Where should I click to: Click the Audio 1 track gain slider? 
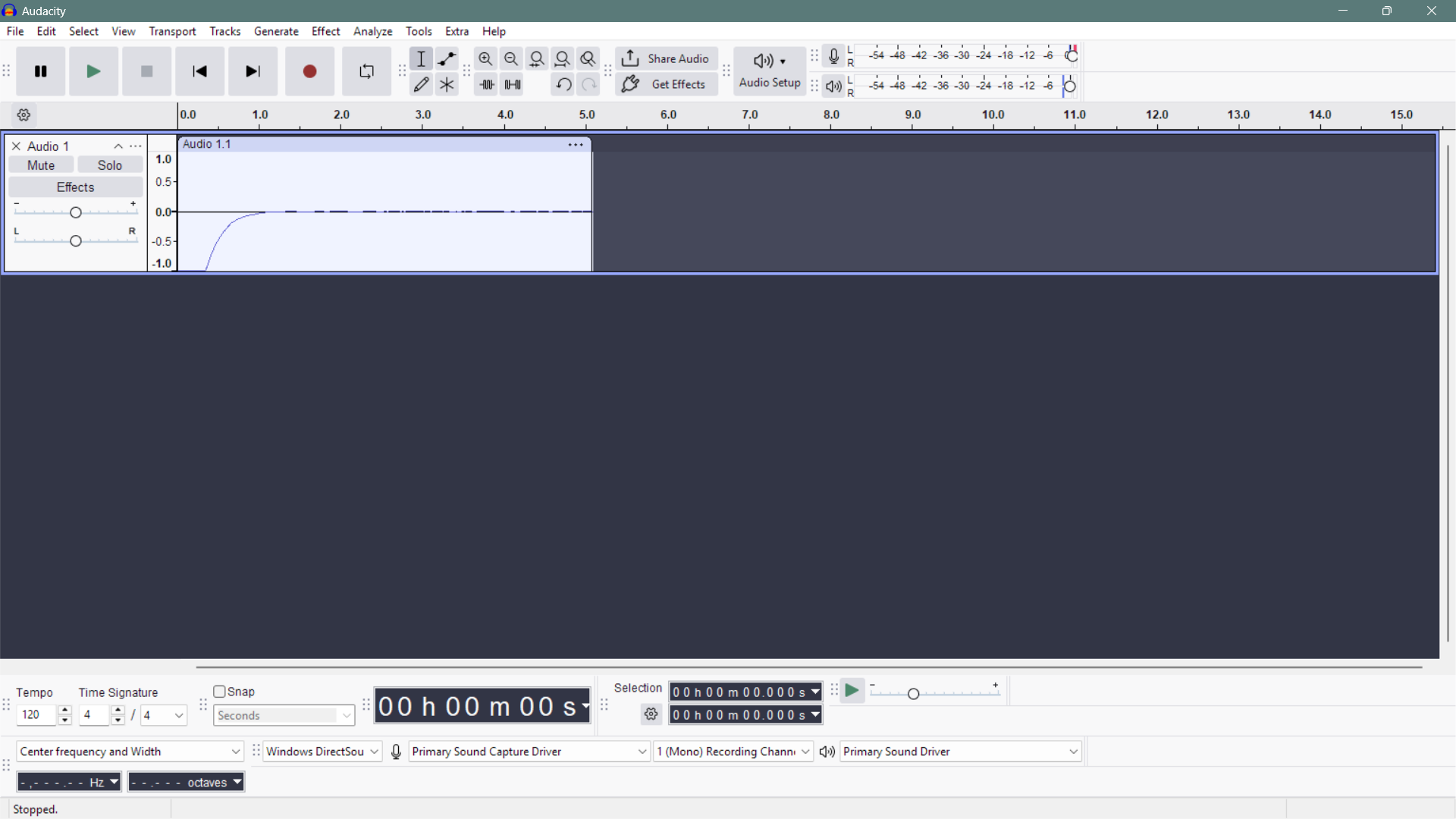76,213
